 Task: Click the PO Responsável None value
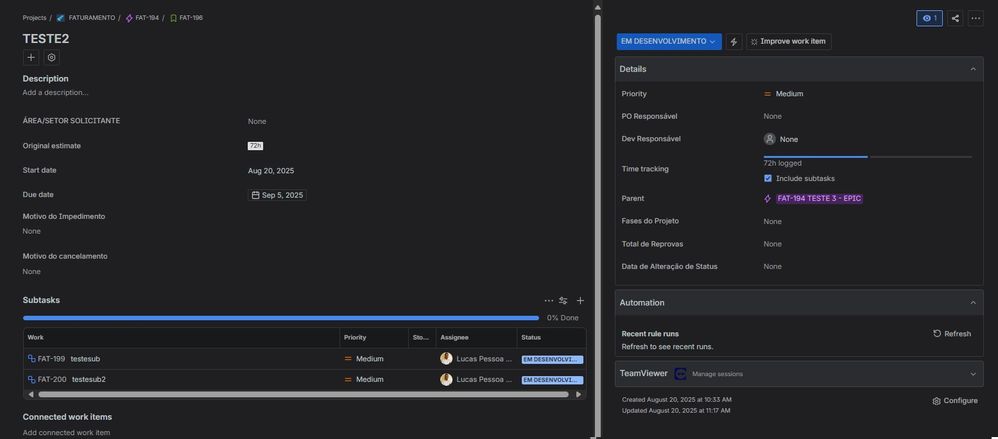pos(773,116)
